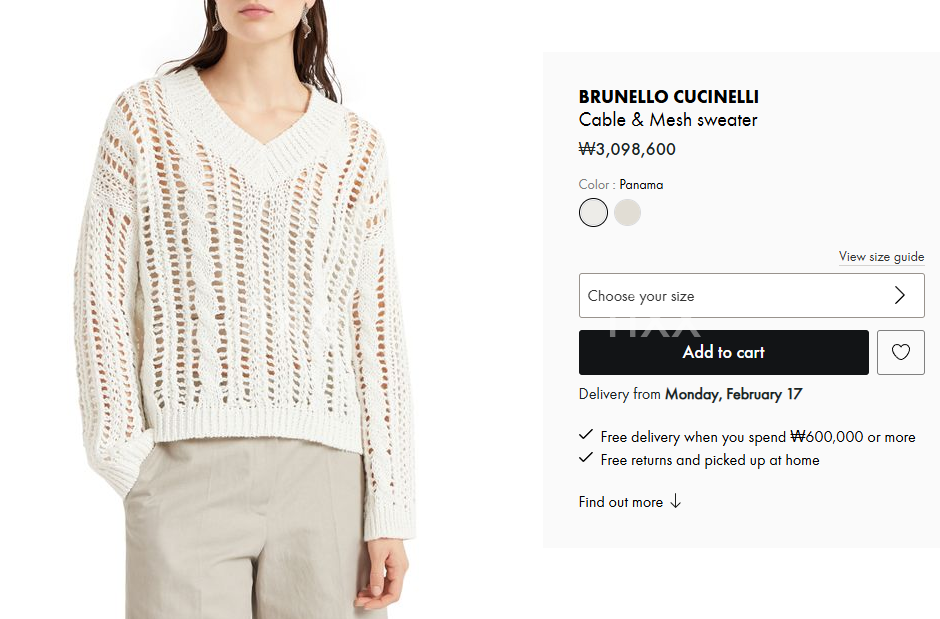Open the Choose your size dropdown
This screenshot has height=619, width=940.
click(x=752, y=295)
